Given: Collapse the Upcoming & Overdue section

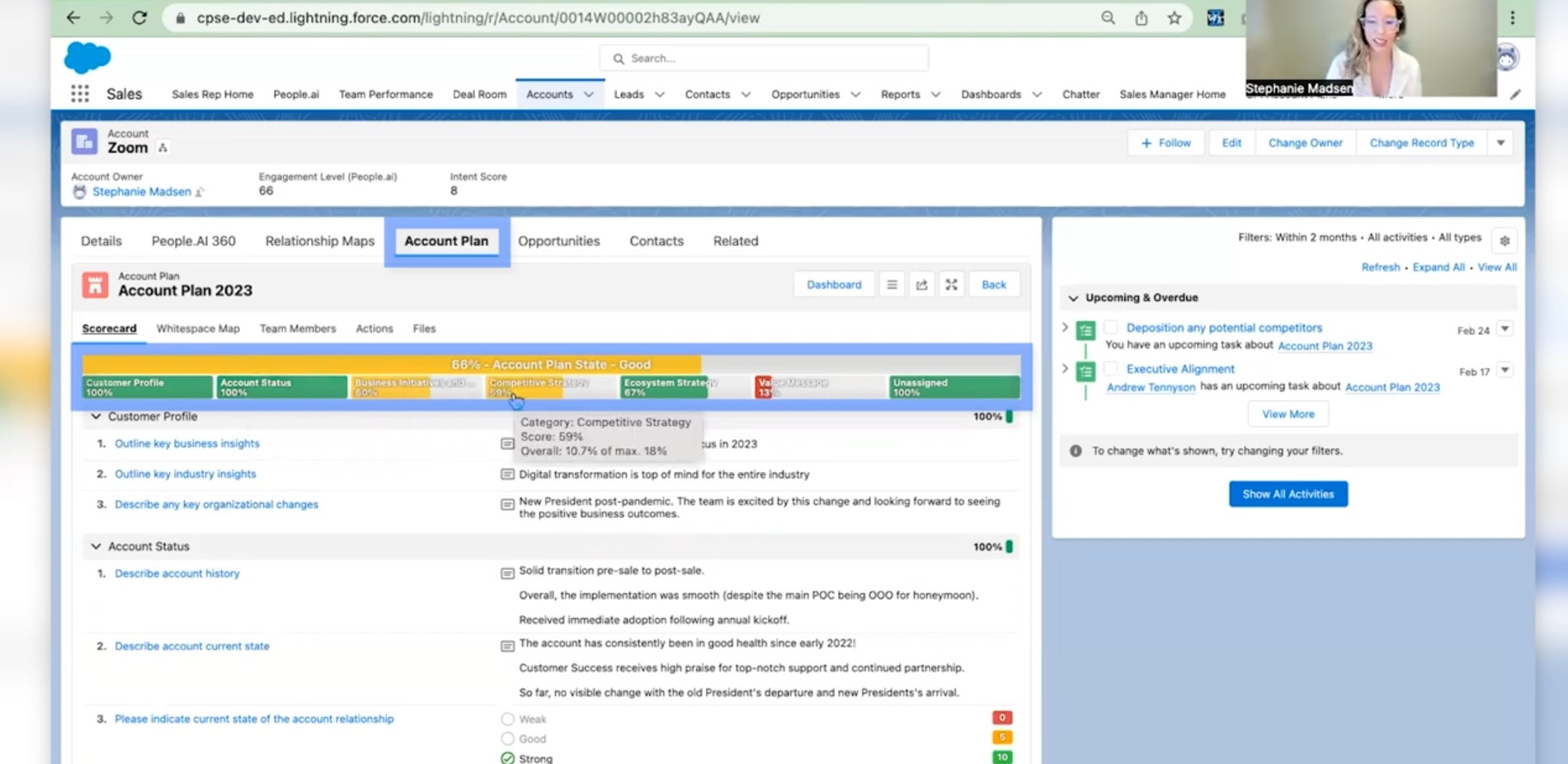Looking at the screenshot, I should 1073,298.
